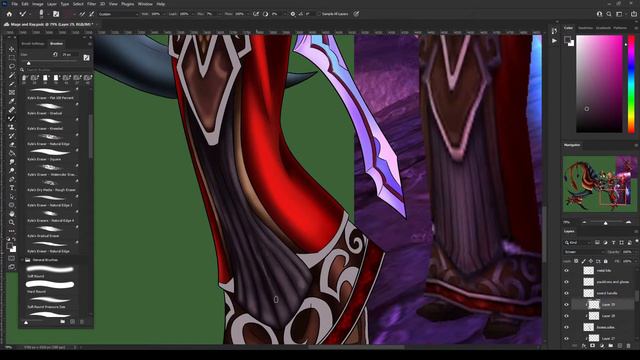Open blending mode dropdown in Layers panel
The image size is (640, 360).
[x=583, y=252]
